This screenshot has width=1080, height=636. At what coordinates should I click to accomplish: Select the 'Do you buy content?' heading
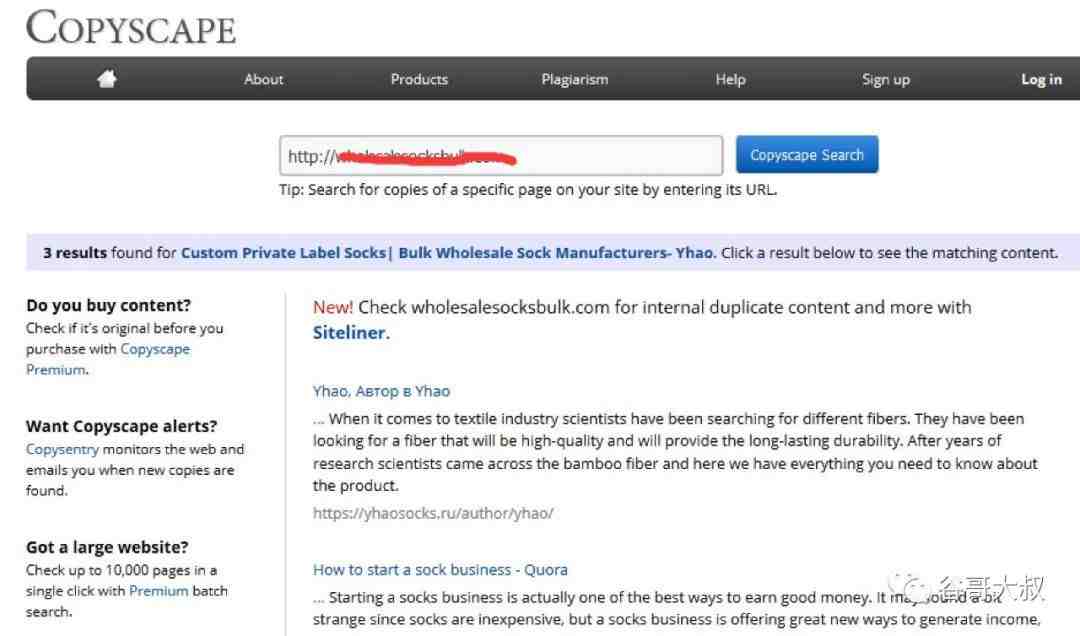point(109,305)
